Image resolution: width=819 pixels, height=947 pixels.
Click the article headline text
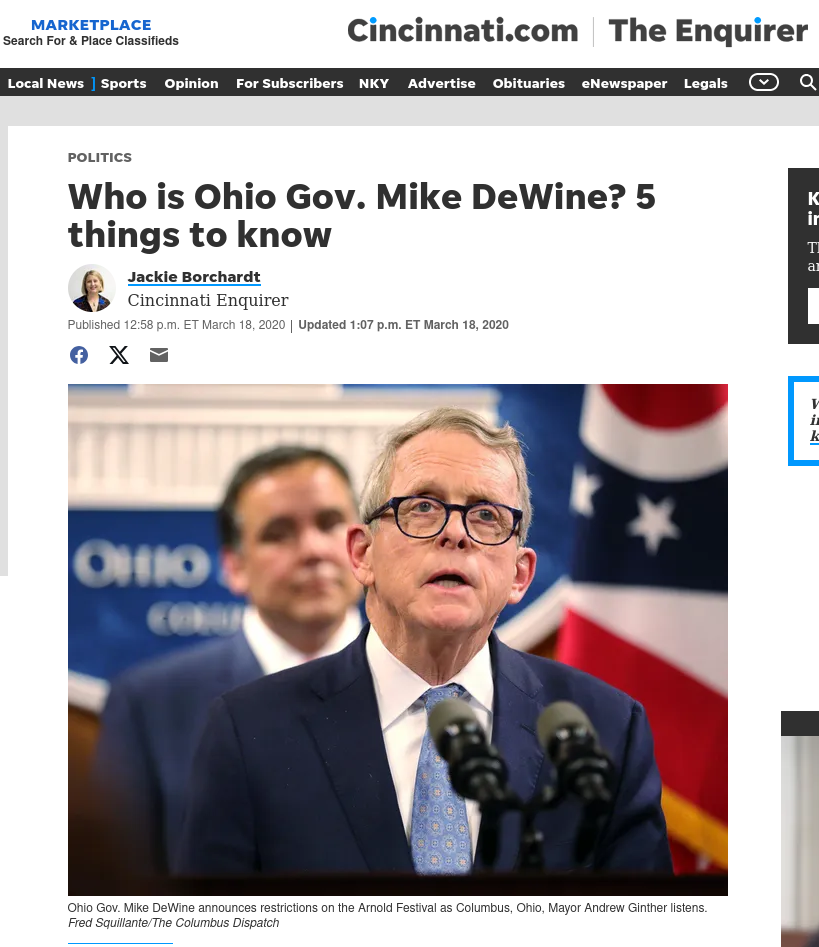point(361,215)
